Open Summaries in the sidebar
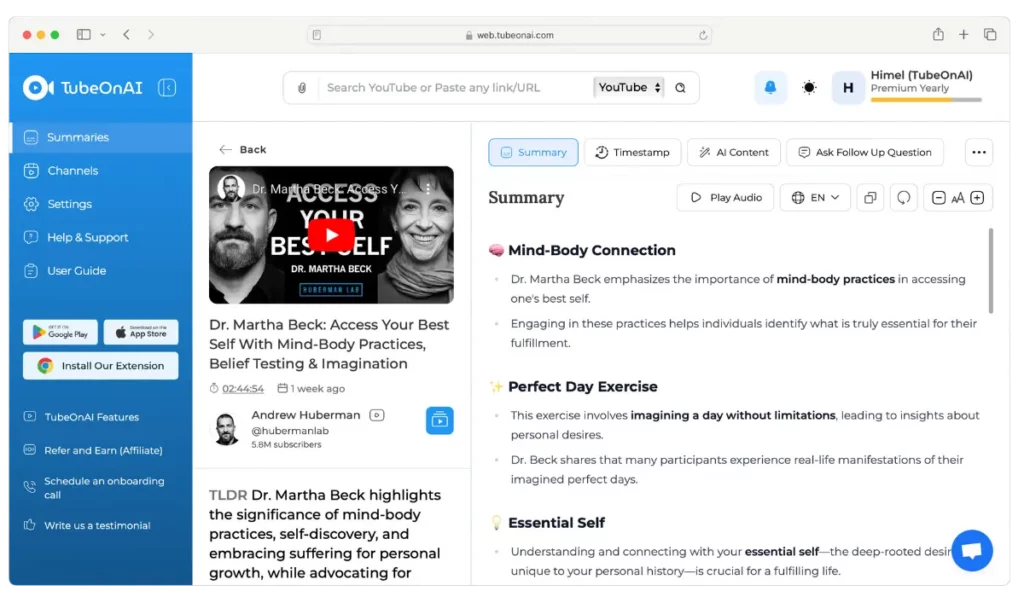The width and height of the screenshot is (1024, 597). (101, 137)
